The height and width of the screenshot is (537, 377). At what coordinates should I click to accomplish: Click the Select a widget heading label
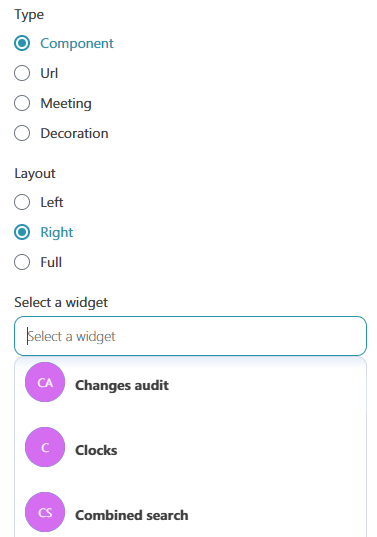tap(61, 303)
